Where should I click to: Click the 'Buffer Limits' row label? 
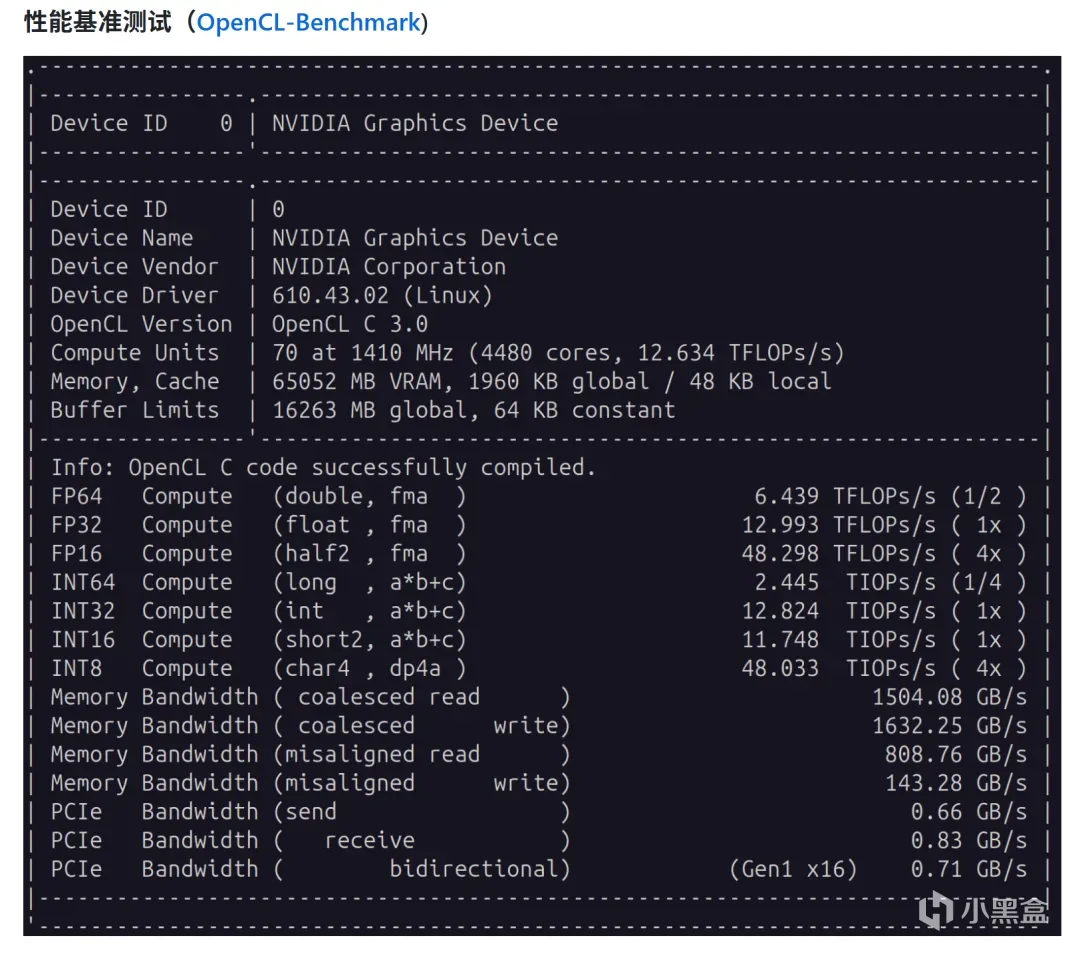pyautogui.click(x=134, y=411)
